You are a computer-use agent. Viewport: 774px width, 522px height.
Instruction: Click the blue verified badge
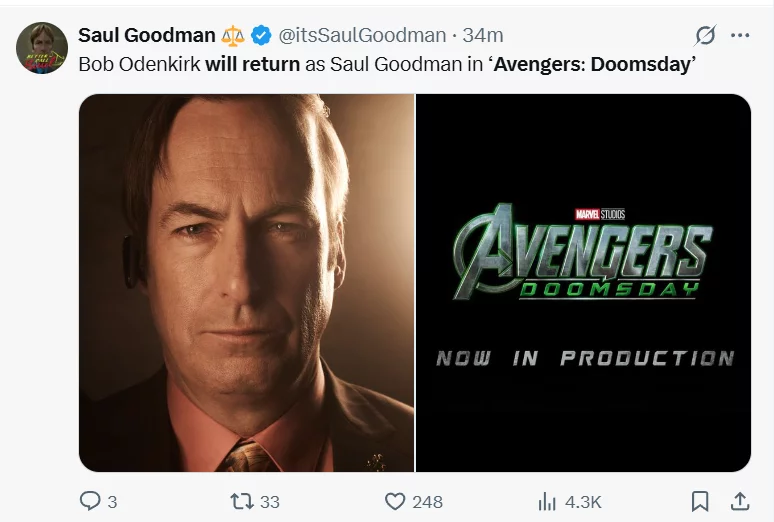click(261, 36)
